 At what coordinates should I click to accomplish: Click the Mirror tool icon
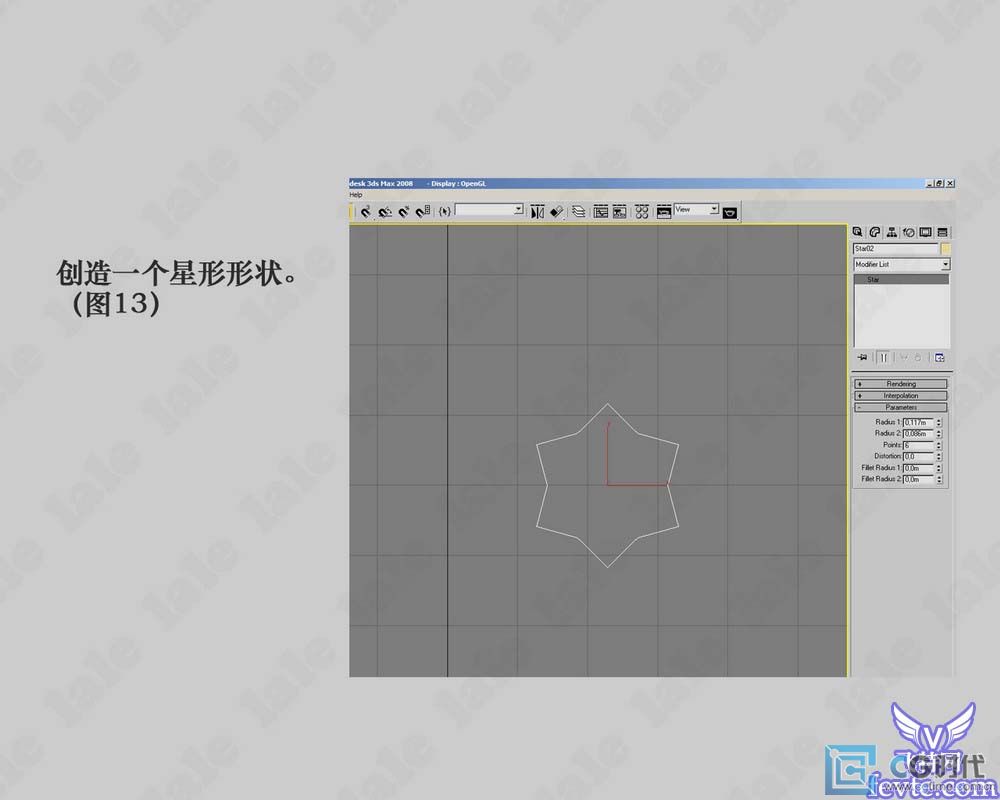tap(537, 212)
